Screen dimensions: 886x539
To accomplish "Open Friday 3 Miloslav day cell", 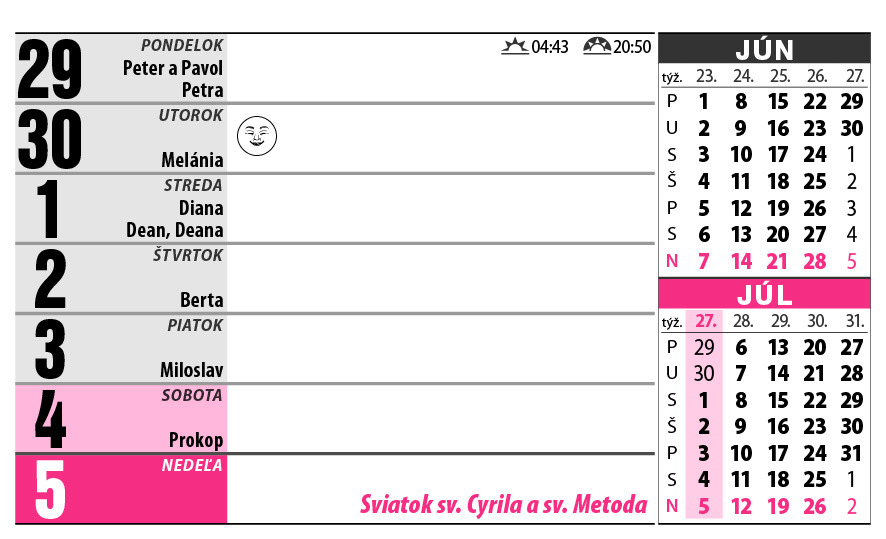I will tap(122, 348).
